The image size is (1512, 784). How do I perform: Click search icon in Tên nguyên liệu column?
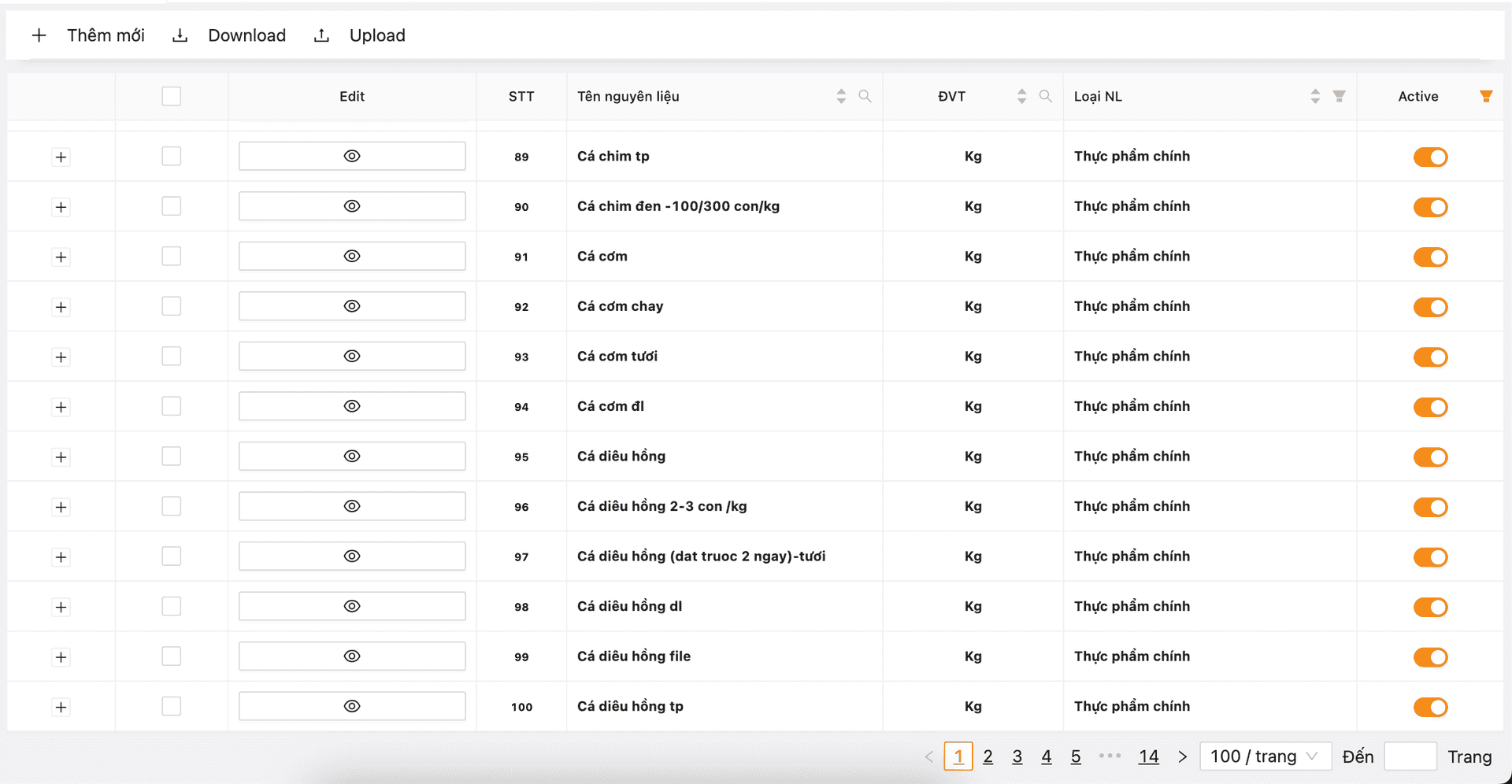865,96
